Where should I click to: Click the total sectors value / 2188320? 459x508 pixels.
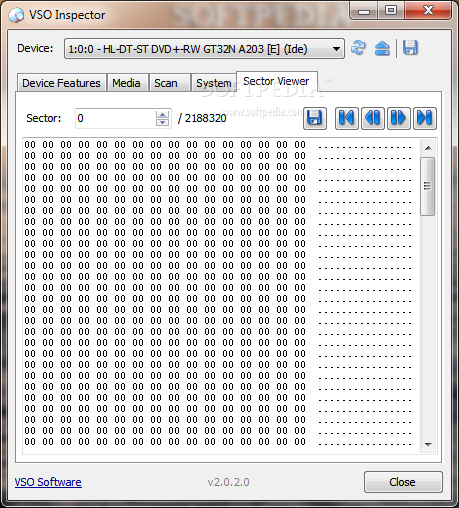[202, 118]
